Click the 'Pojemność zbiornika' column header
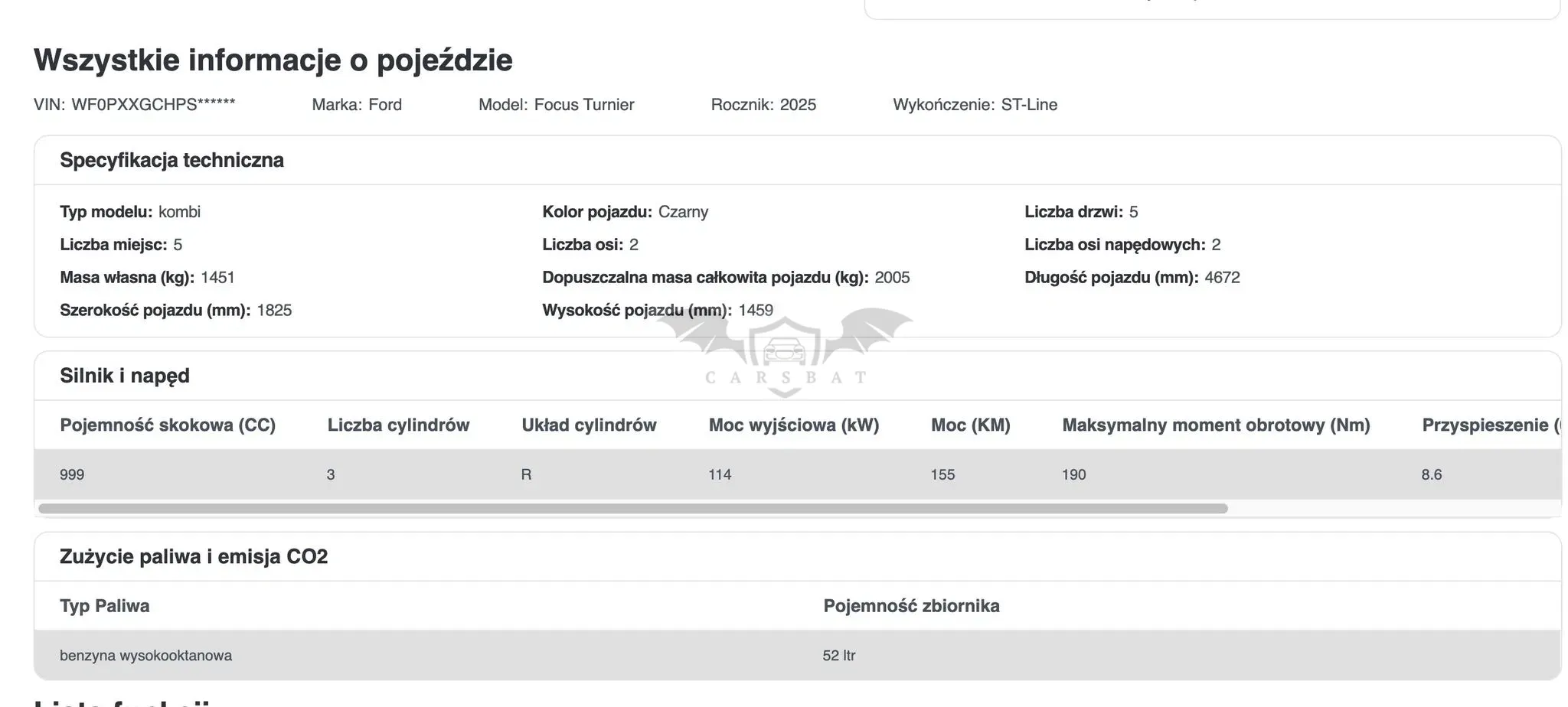The image size is (1568, 707). pos(911,606)
